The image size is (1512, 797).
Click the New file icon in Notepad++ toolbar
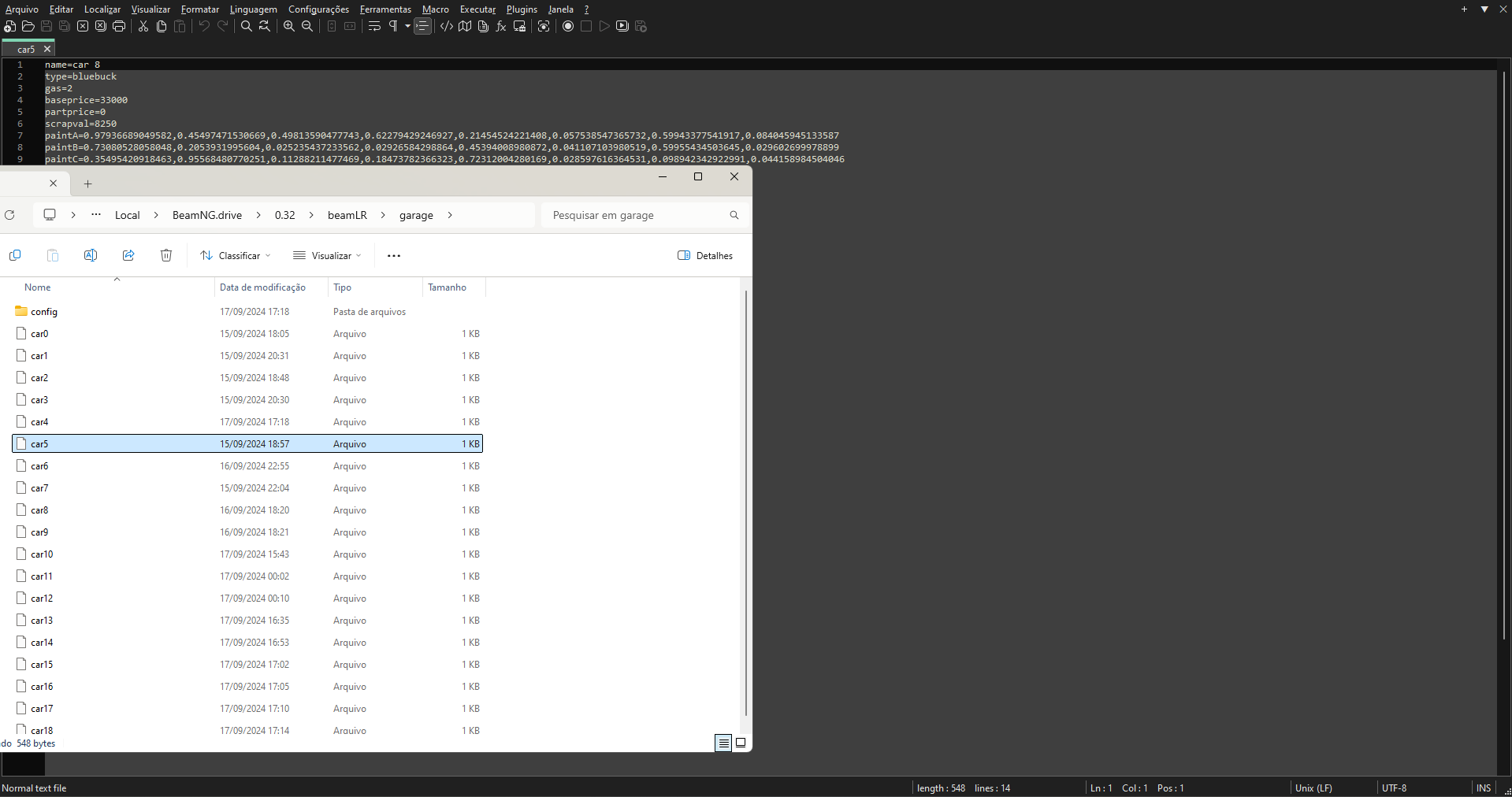[9, 26]
